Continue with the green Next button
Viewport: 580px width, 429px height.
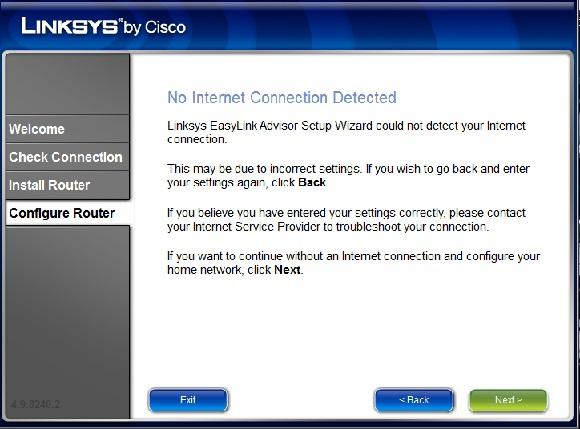click(x=508, y=400)
